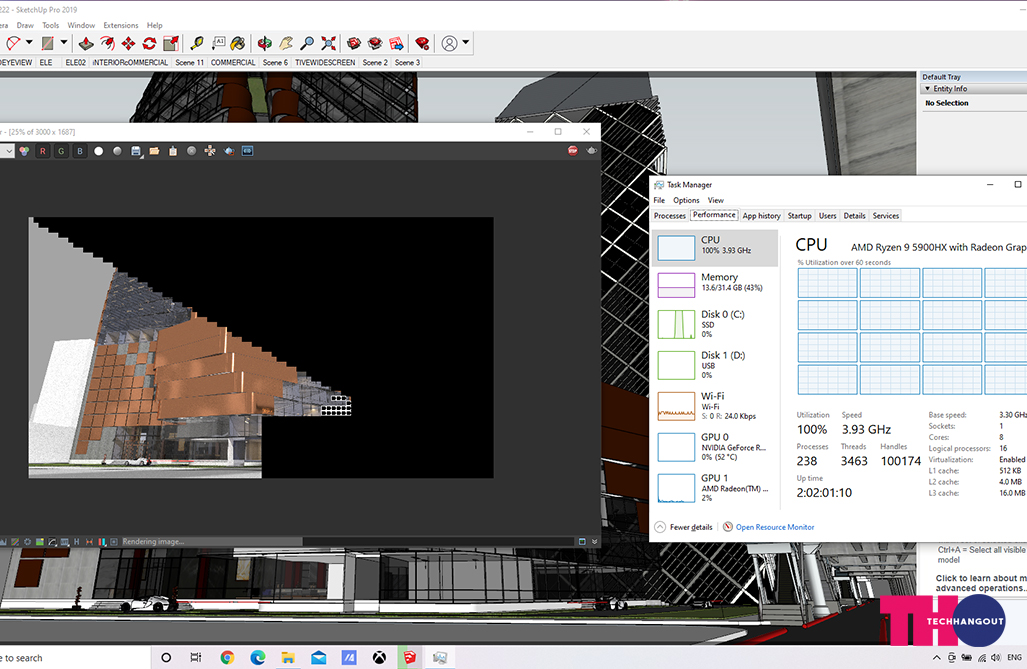
Task: Open Extension Warehouse from the toolbar
Action: coord(375,44)
